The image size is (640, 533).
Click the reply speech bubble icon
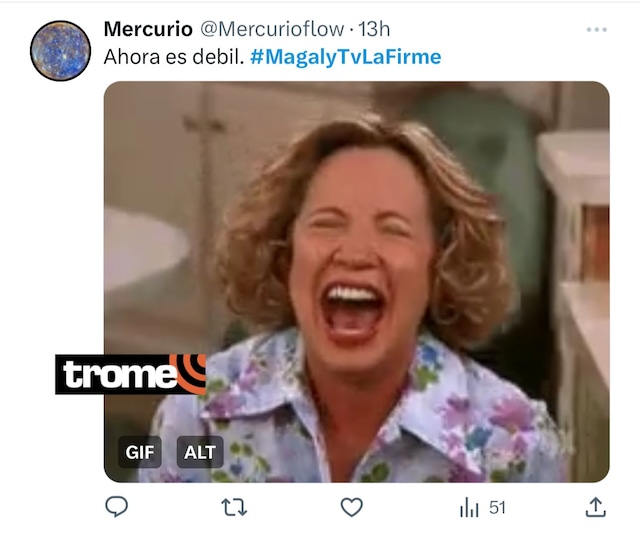pos(117,507)
